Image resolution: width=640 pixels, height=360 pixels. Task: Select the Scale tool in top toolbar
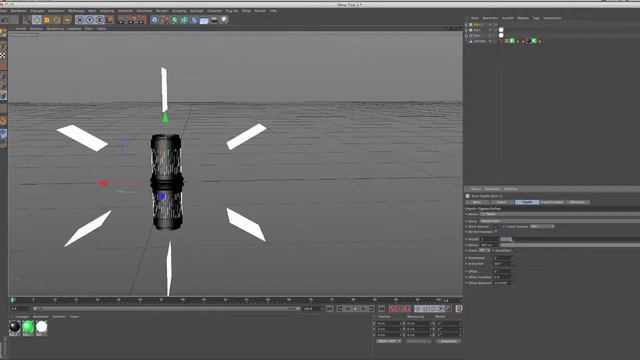point(47,20)
